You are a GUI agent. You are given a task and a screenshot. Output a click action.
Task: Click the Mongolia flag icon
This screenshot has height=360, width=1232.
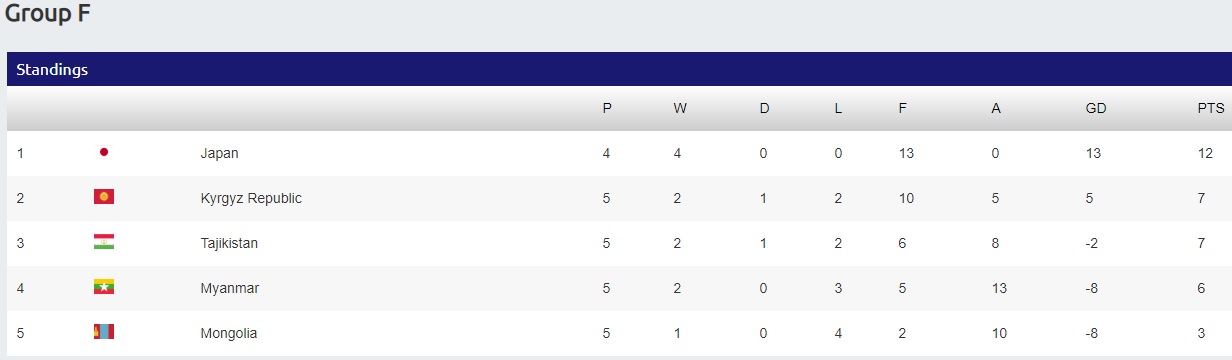(x=103, y=332)
